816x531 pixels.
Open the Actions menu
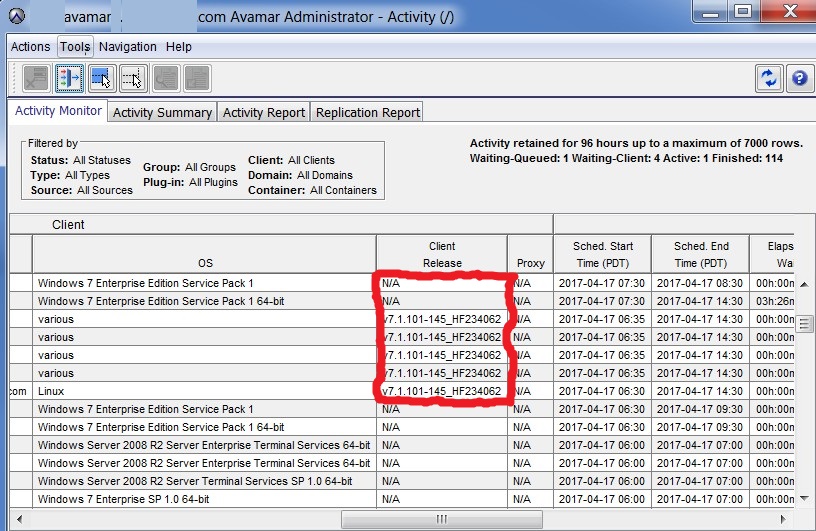[x=30, y=47]
